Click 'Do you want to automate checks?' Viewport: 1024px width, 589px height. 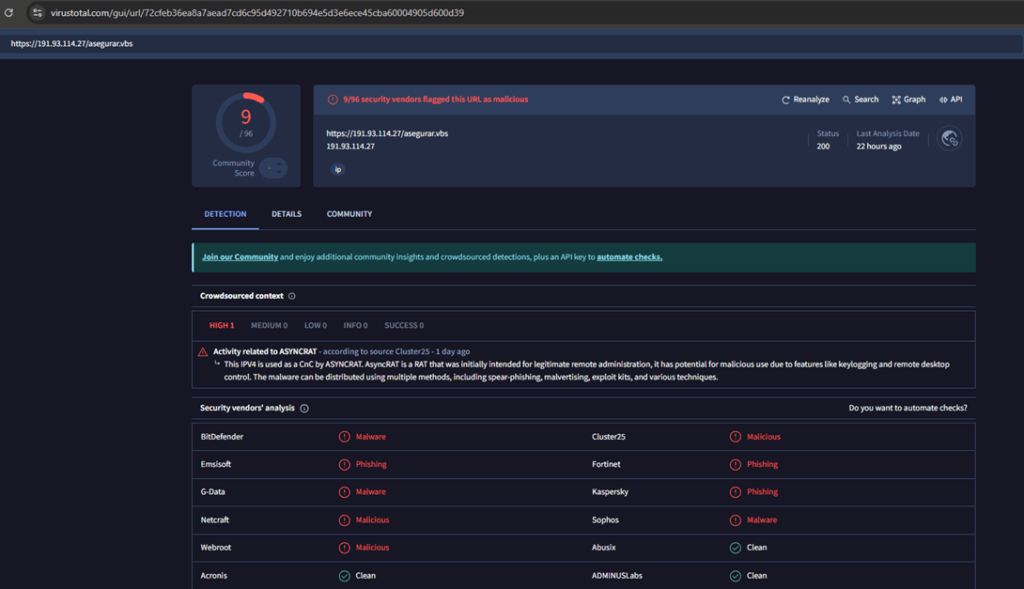(x=907, y=408)
